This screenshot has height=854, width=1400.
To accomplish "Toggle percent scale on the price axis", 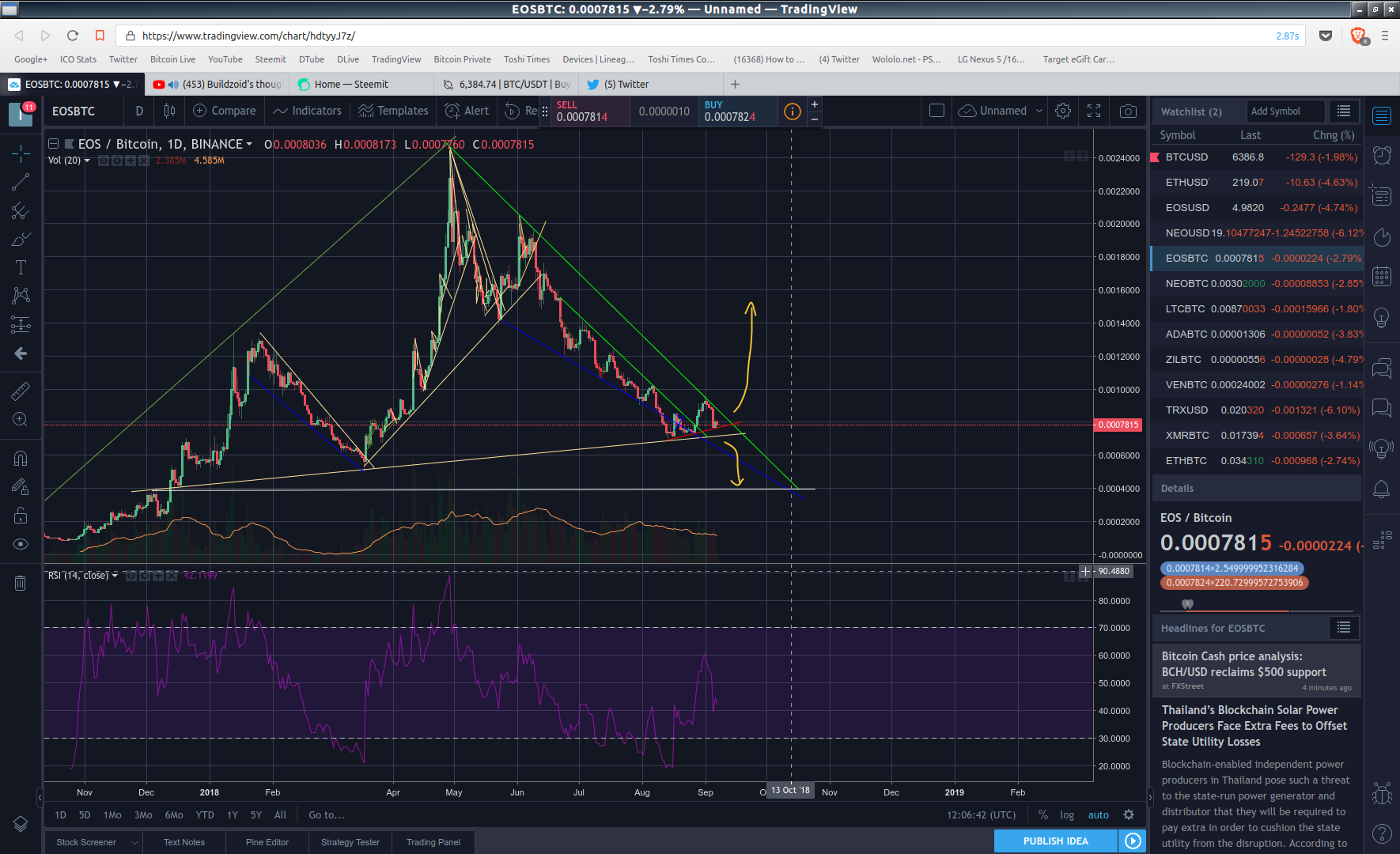I will pos(1043,814).
